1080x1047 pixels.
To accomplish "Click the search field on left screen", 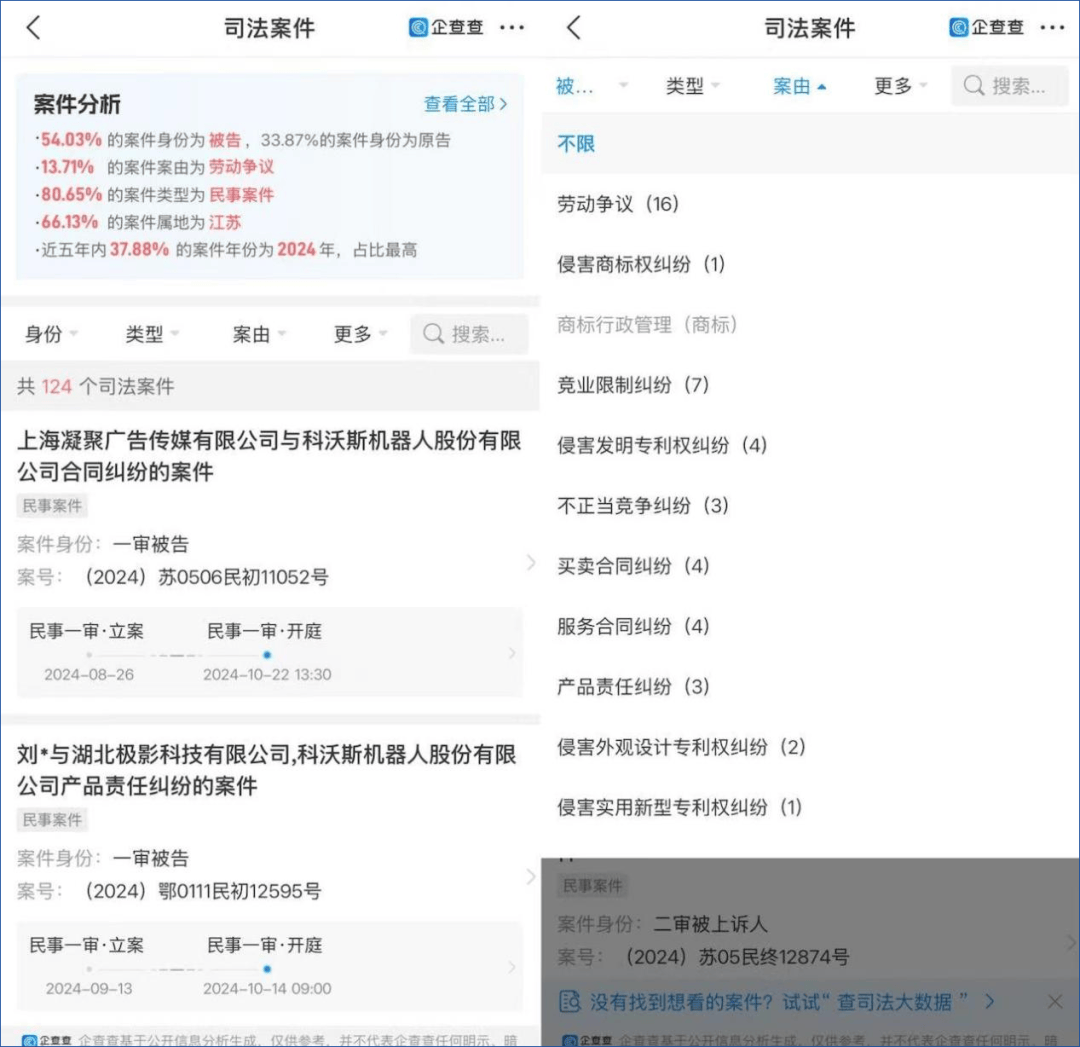I will pos(469,334).
